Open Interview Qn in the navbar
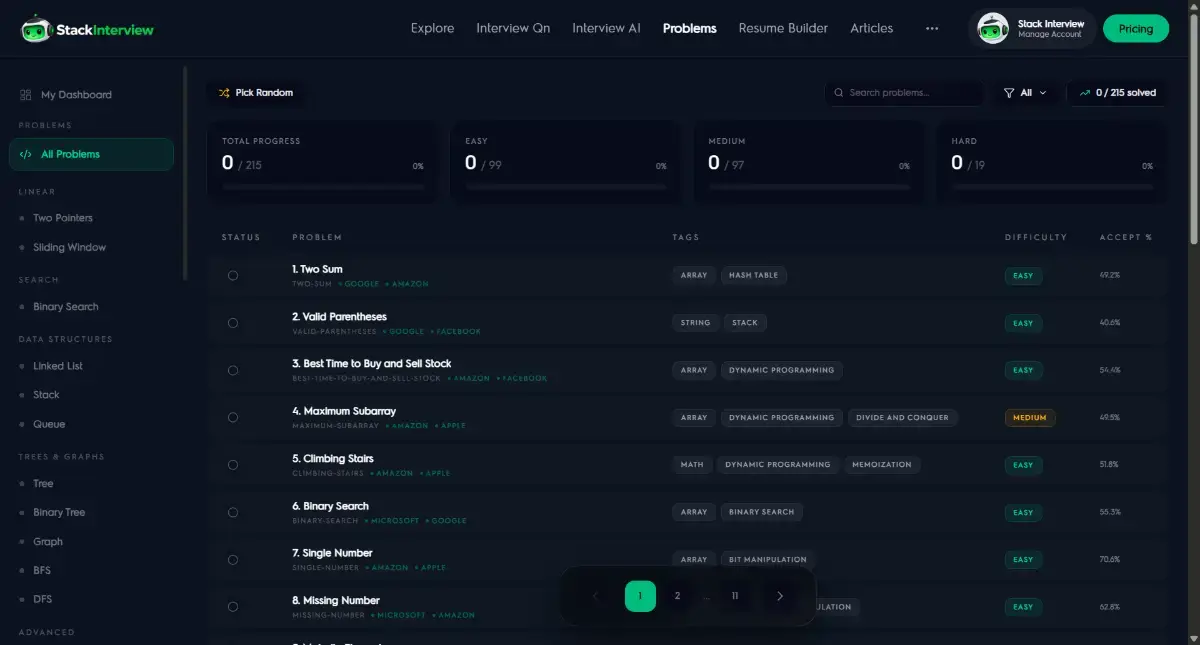 pyautogui.click(x=513, y=28)
